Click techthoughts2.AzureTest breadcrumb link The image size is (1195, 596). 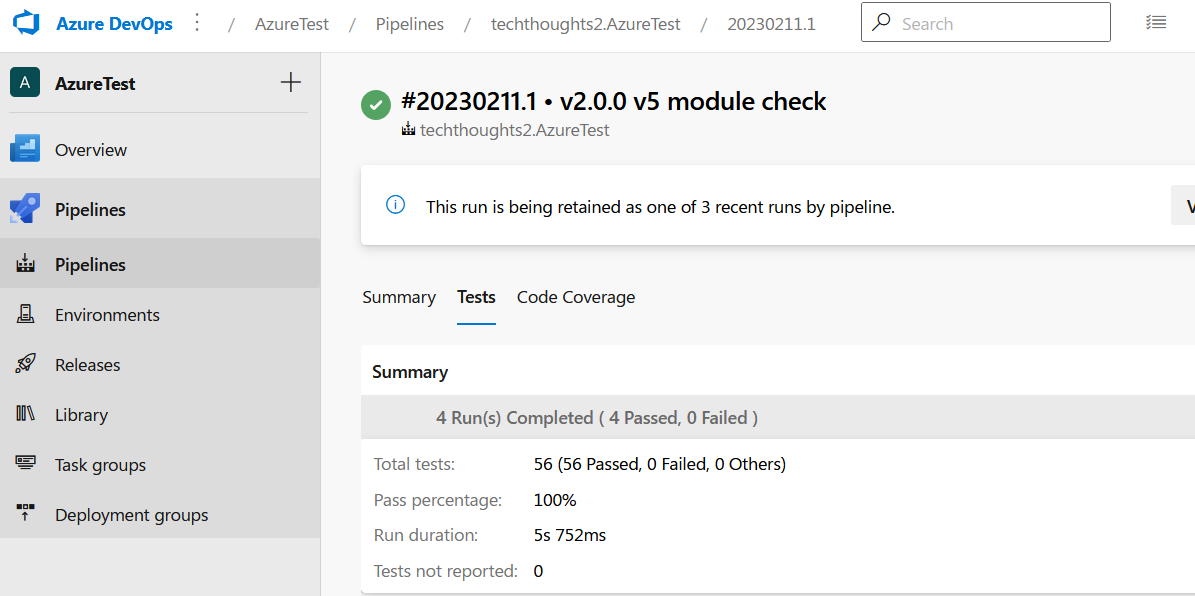click(x=585, y=24)
